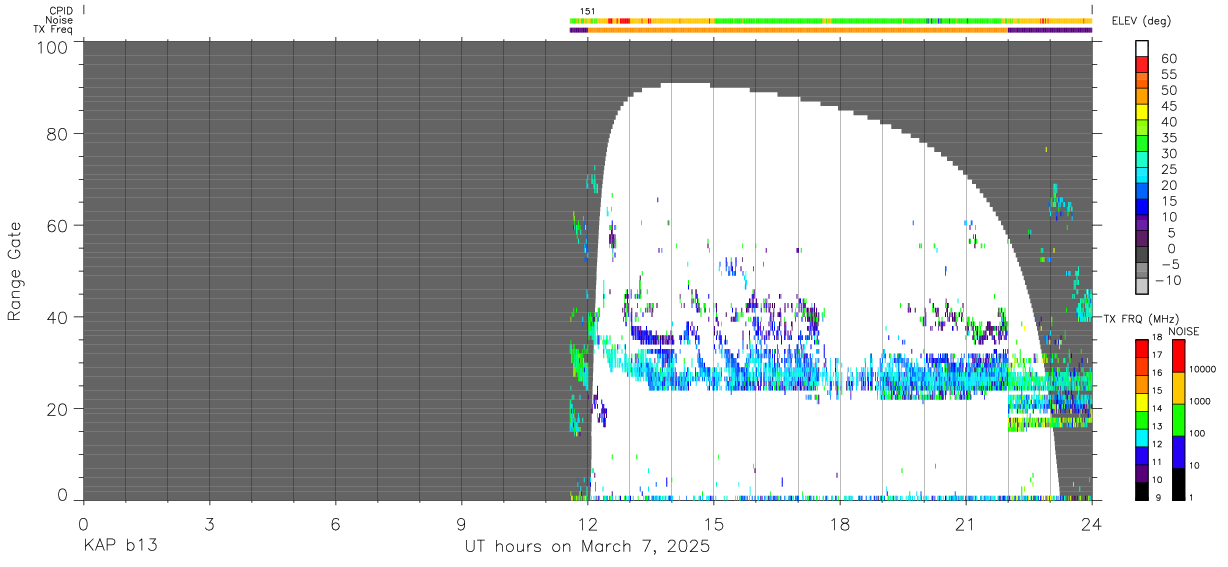Select the light gray bottom elevation swatch near -10
This screenshot has width=1228, height=567.
tap(1144, 287)
